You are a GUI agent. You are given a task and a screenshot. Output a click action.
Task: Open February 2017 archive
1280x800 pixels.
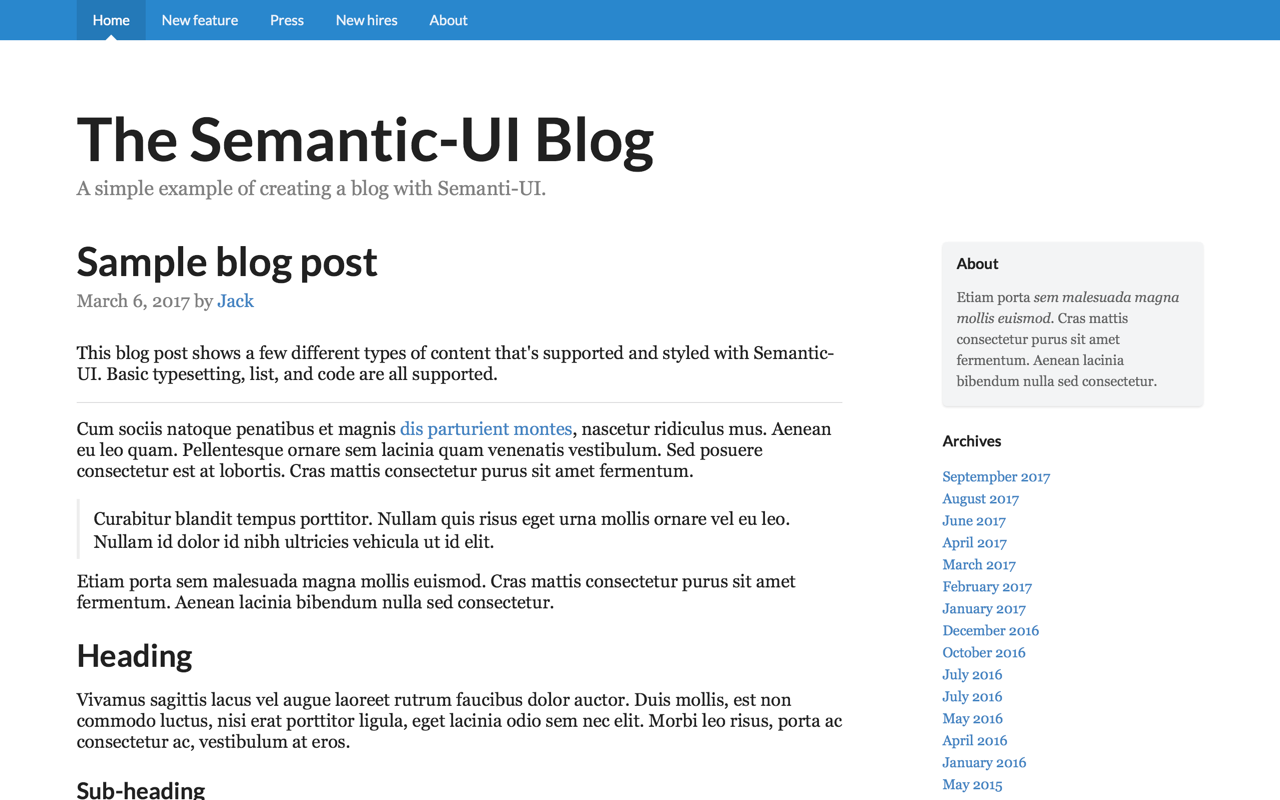(x=987, y=587)
